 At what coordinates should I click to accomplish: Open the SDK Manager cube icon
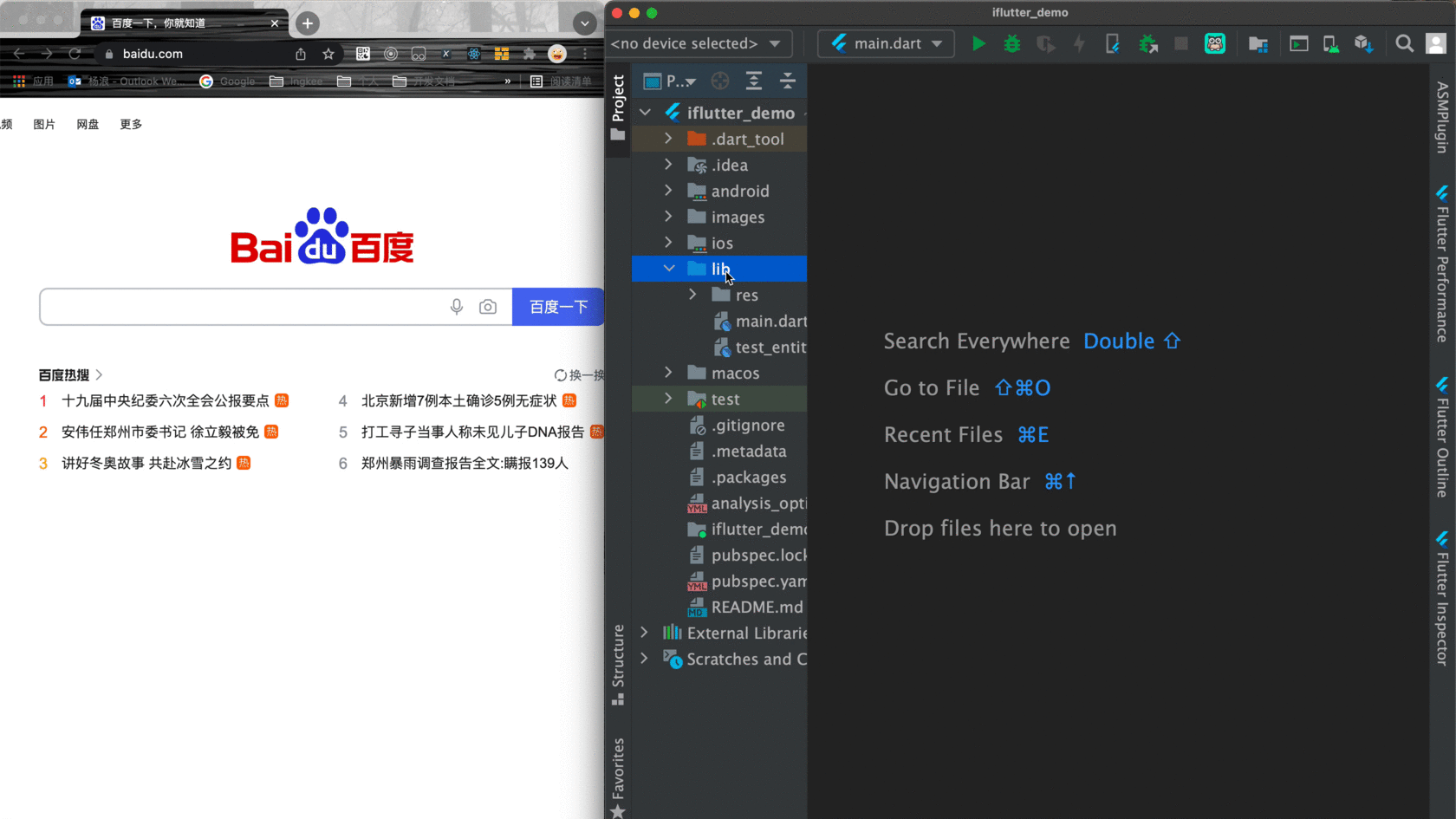(1364, 43)
